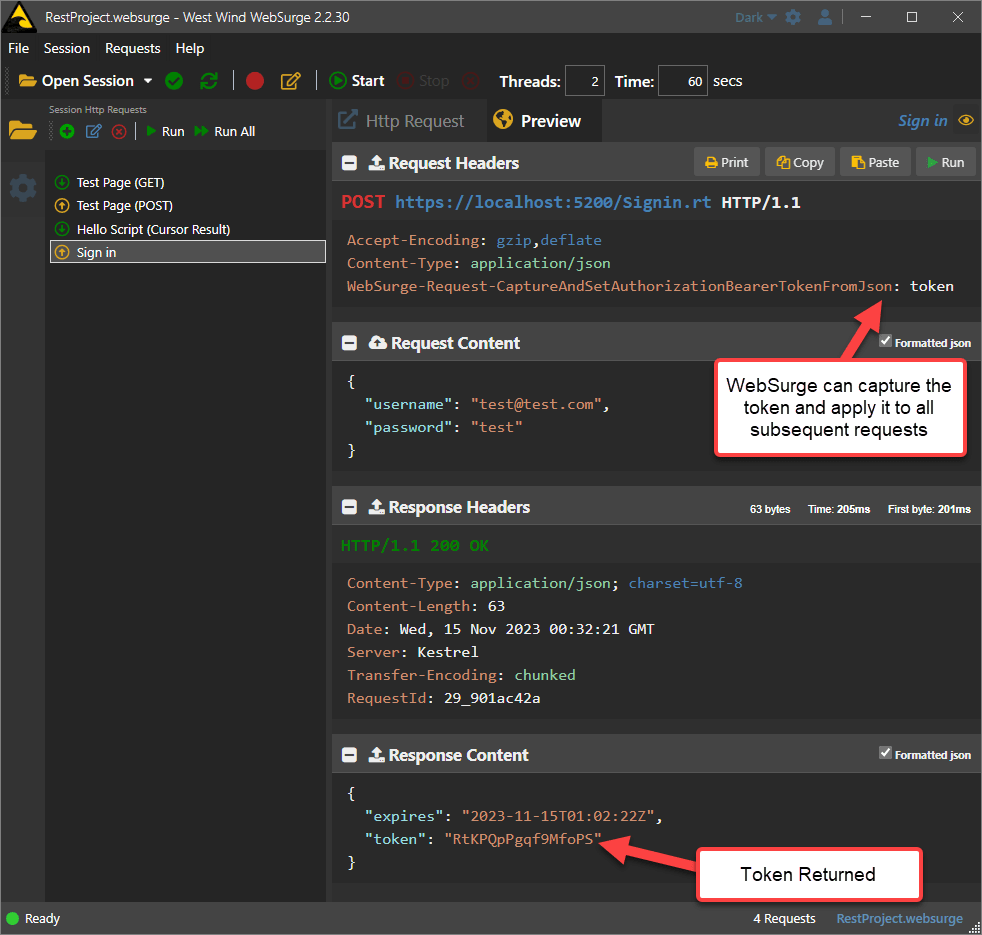982x935 pixels.
Task: Delete the selected request with red X icon
Action: pyautogui.click(x=119, y=132)
